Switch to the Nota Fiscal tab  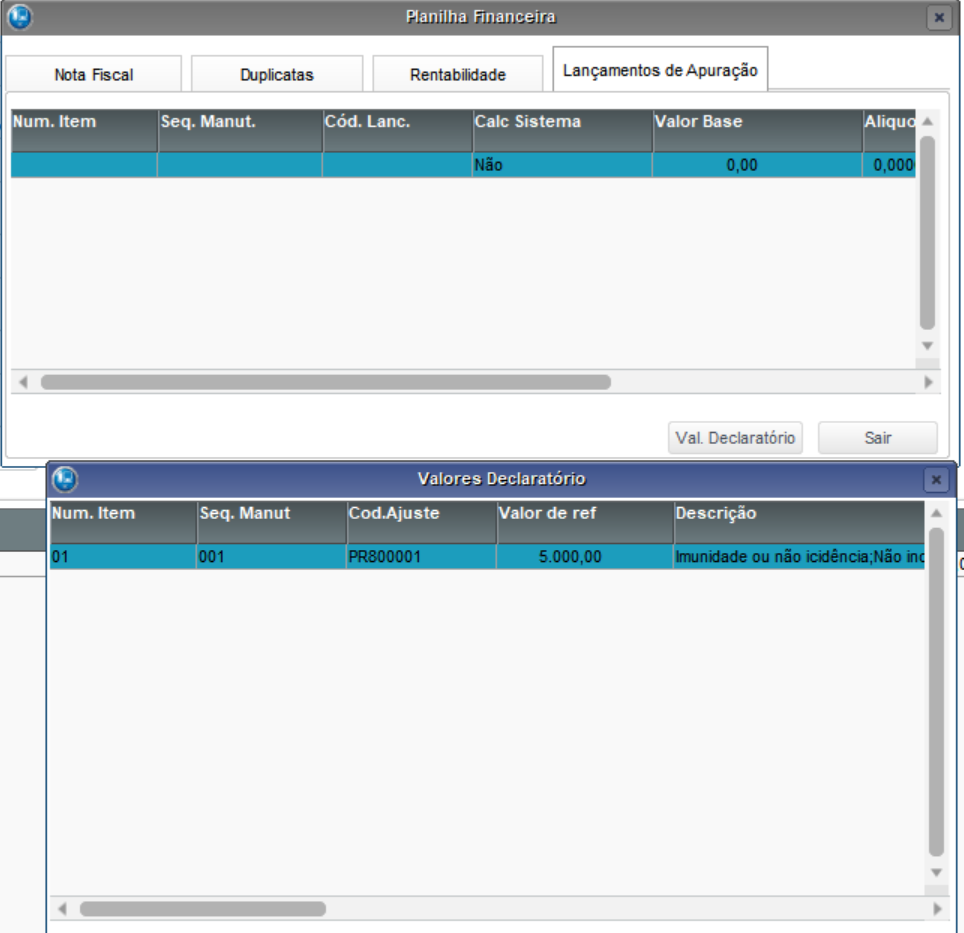(93, 74)
